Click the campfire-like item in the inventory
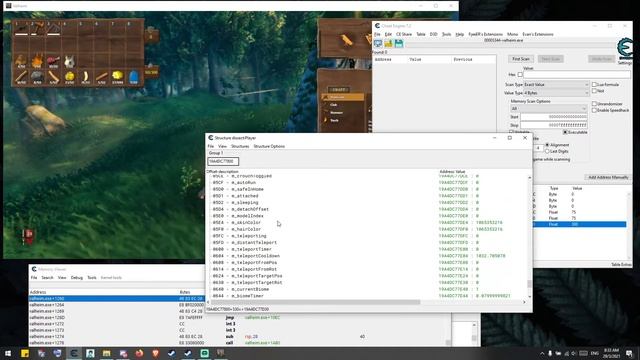640x360 pixels. coord(37,61)
